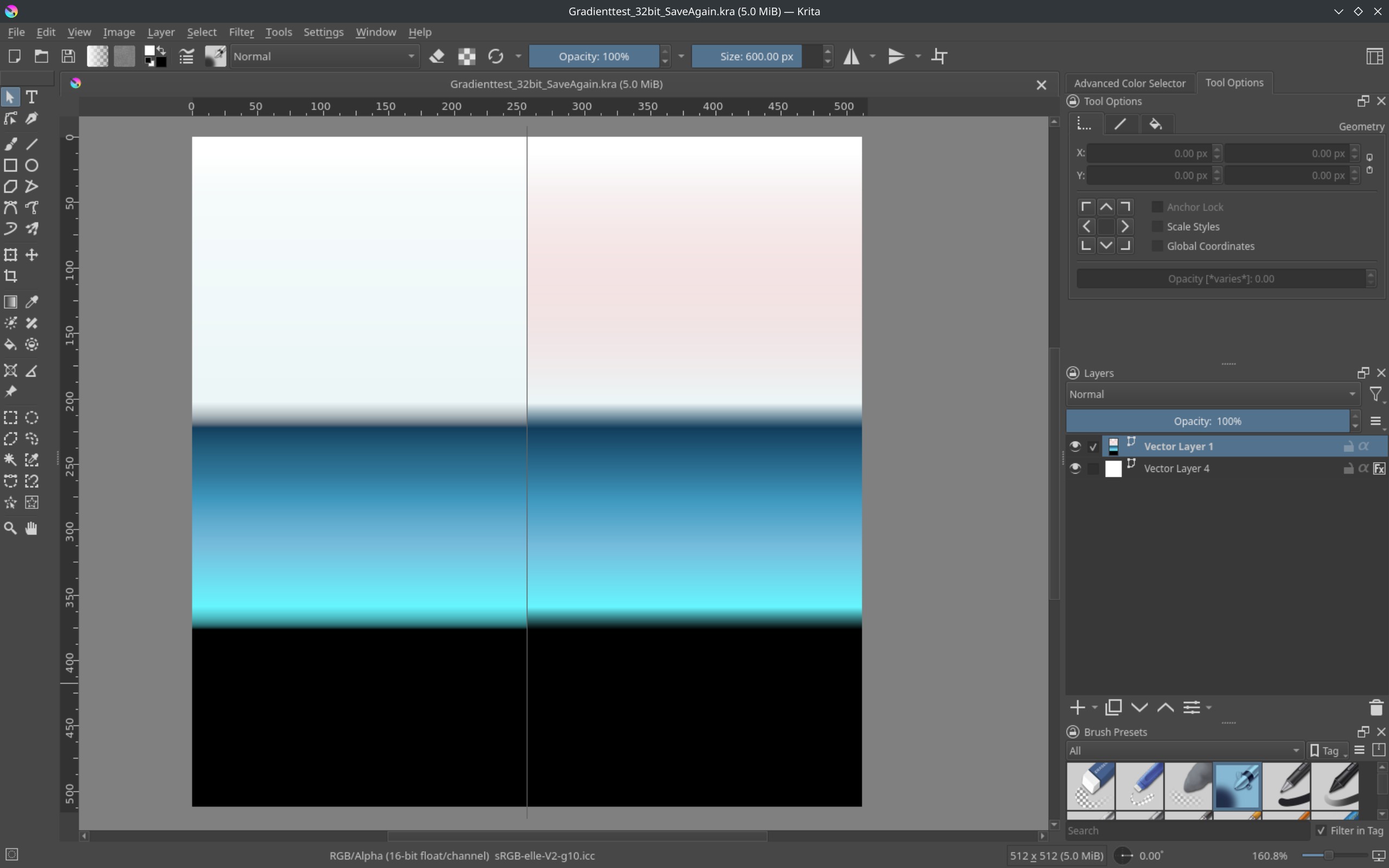Open brush presets All tag dropdown

(x=1183, y=750)
